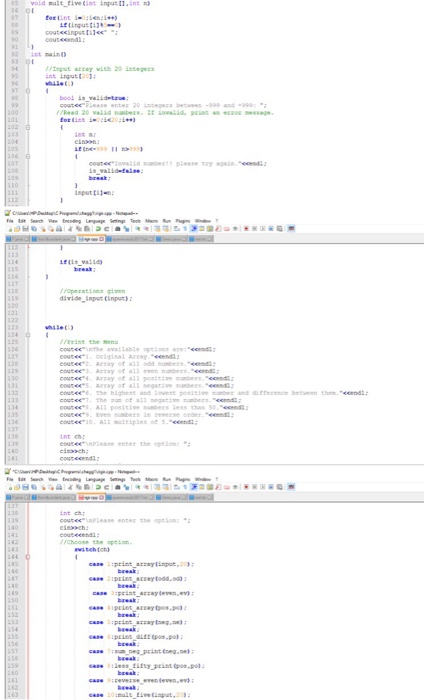Open the Settings menu in the bottom window
This screenshot has width=425, height=700.
click(117, 479)
